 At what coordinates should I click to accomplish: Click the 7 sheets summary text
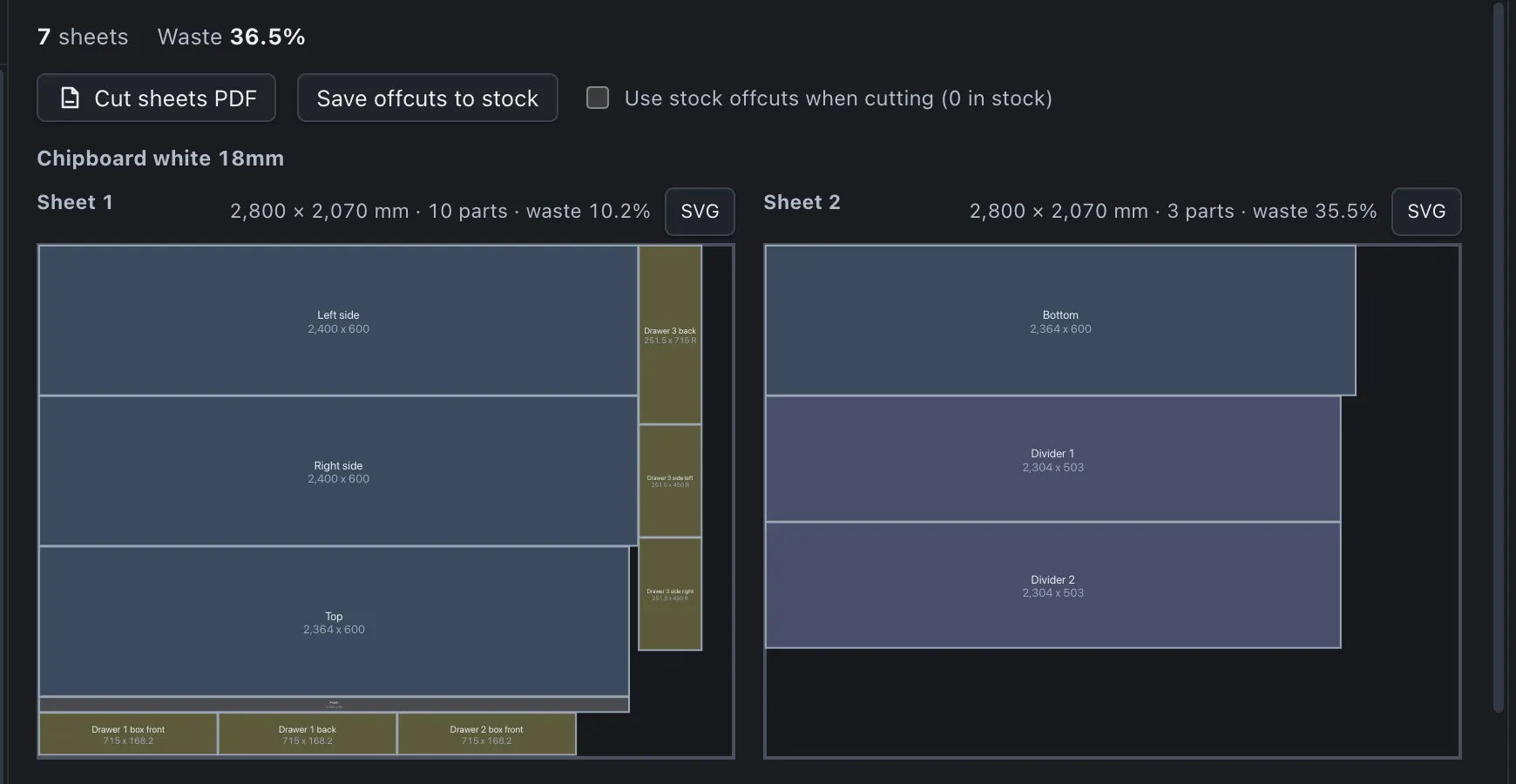83,37
